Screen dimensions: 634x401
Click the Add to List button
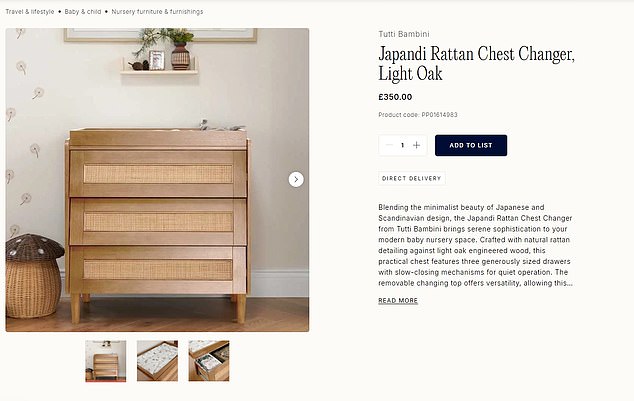(470, 145)
